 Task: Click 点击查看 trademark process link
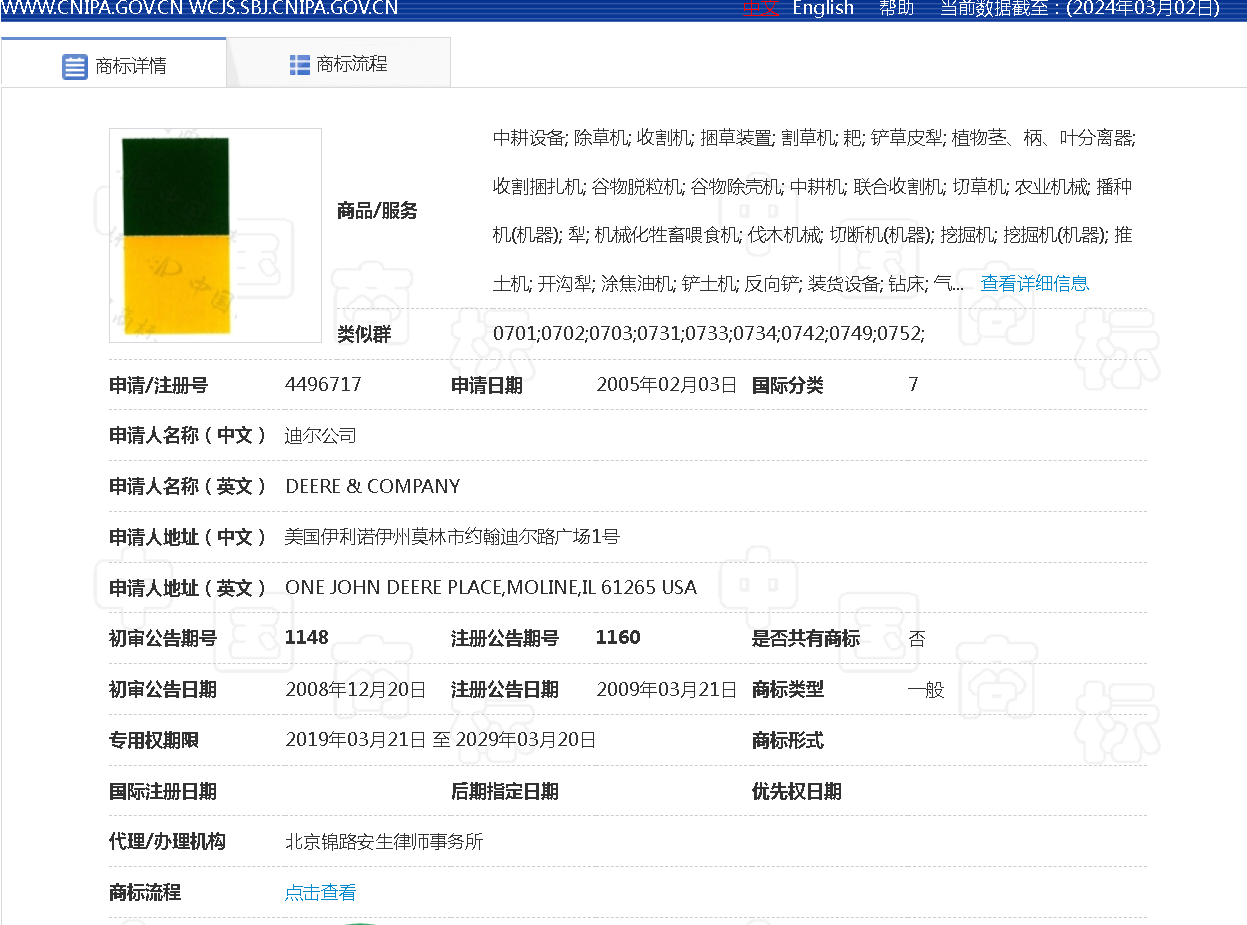[x=320, y=893]
